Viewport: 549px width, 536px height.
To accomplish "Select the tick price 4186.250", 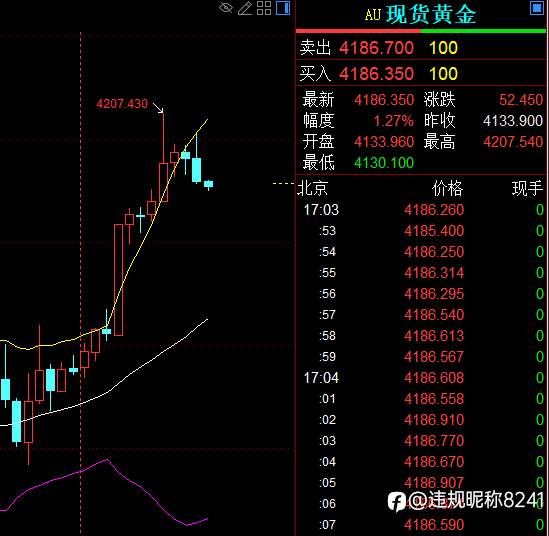I will [434, 252].
